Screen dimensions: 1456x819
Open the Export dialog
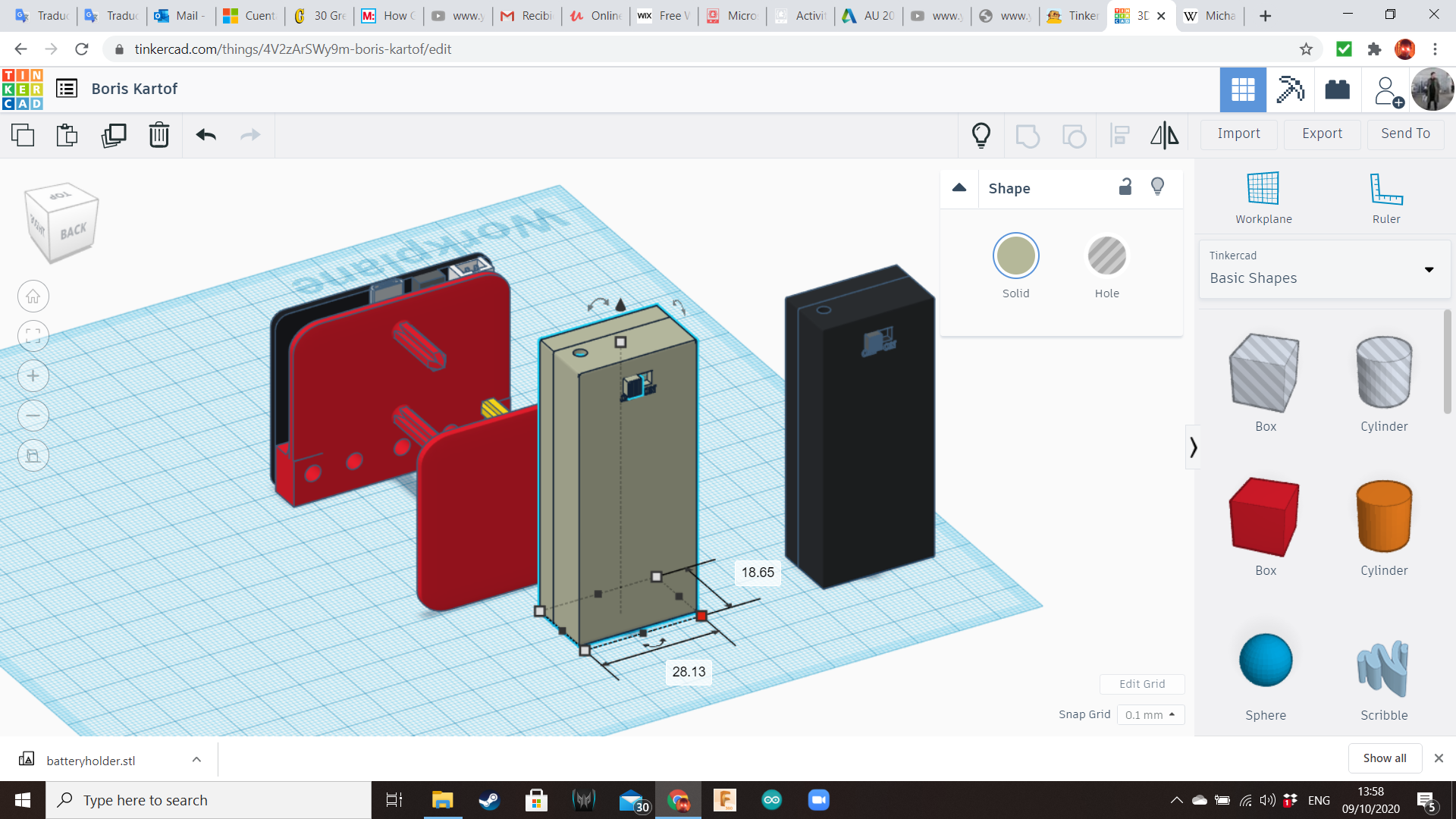(1322, 133)
